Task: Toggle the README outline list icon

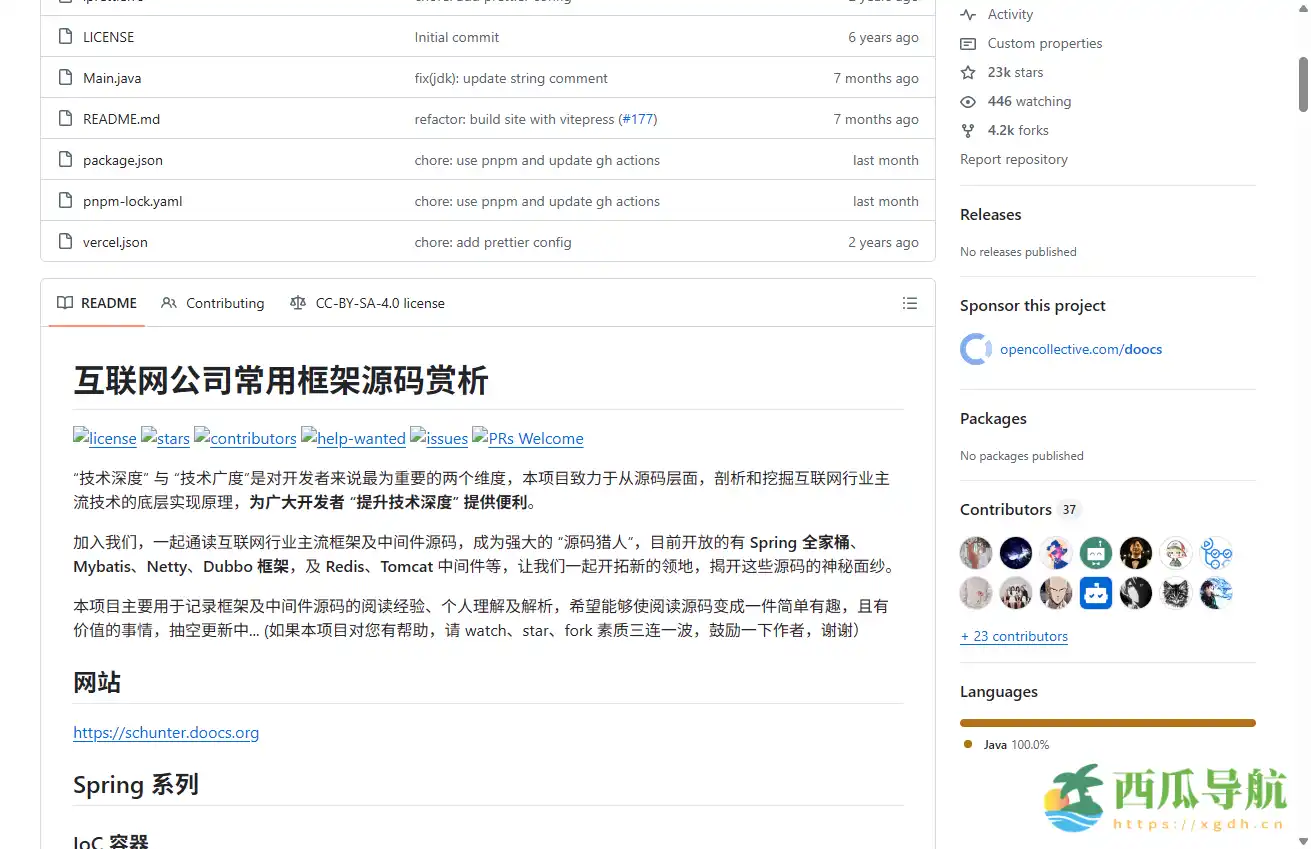Action: (x=910, y=303)
